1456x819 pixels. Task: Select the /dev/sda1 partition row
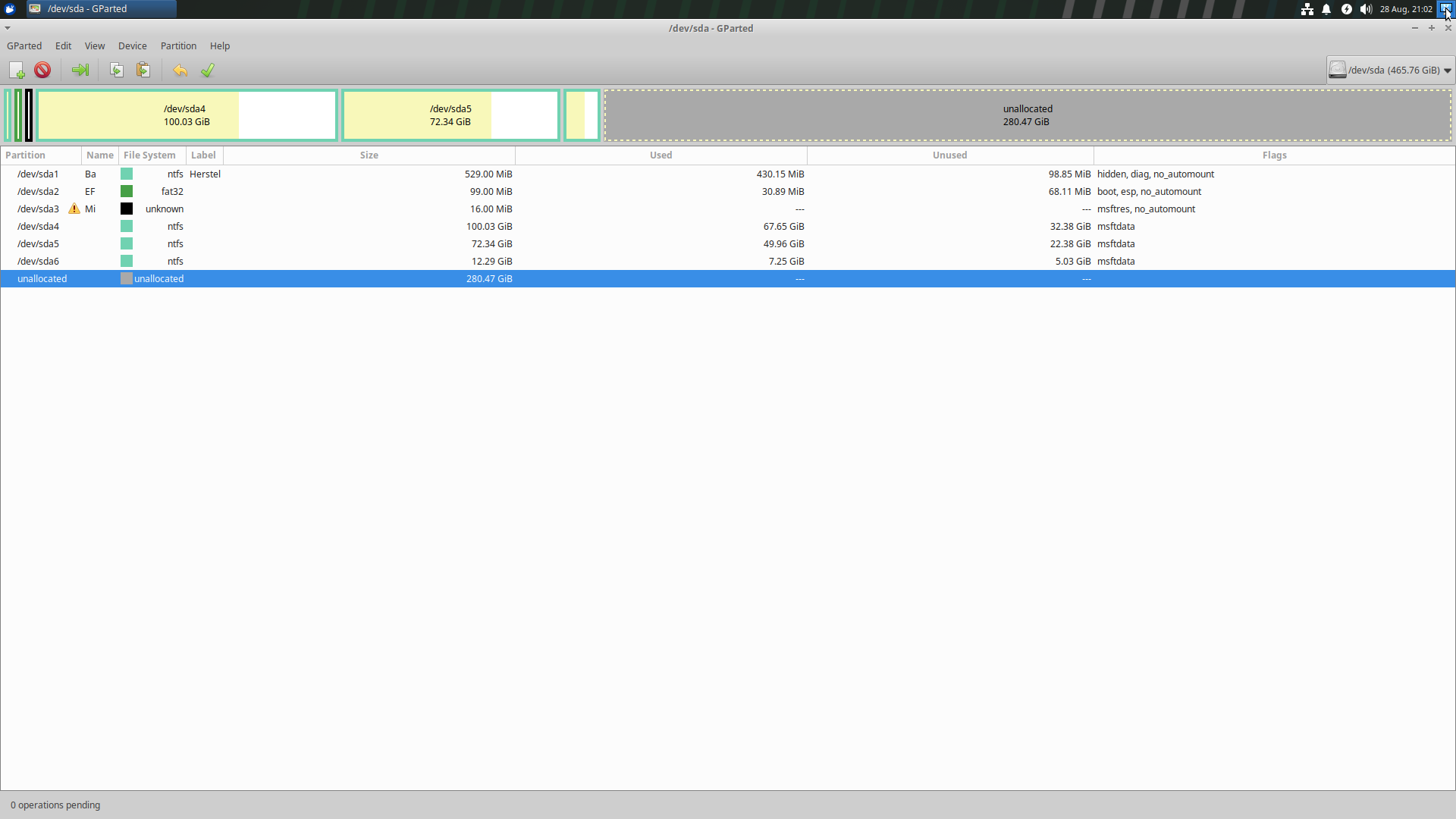[x=728, y=174]
